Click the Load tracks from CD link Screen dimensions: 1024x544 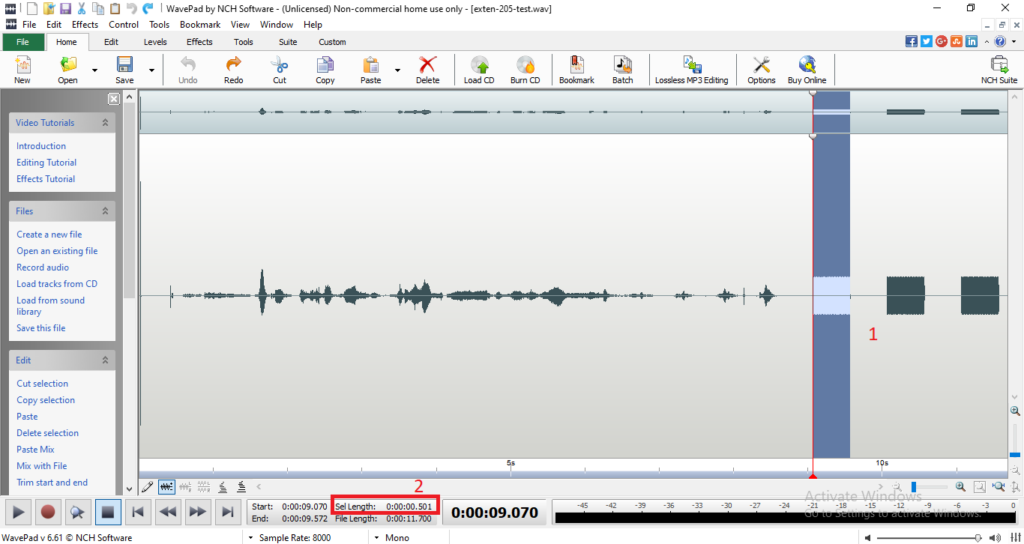click(x=56, y=284)
